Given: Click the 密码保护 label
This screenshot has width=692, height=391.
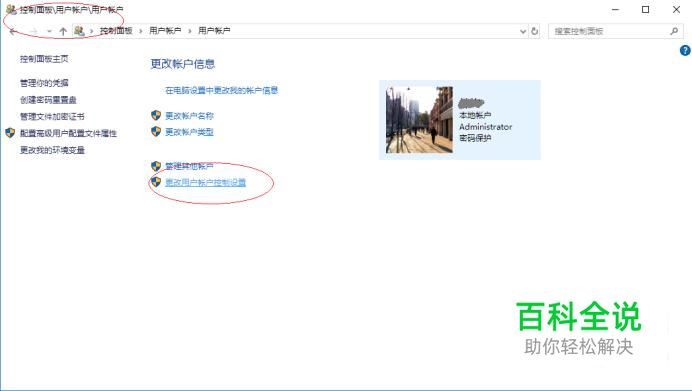Looking at the screenshot, I should pos(475,138).
